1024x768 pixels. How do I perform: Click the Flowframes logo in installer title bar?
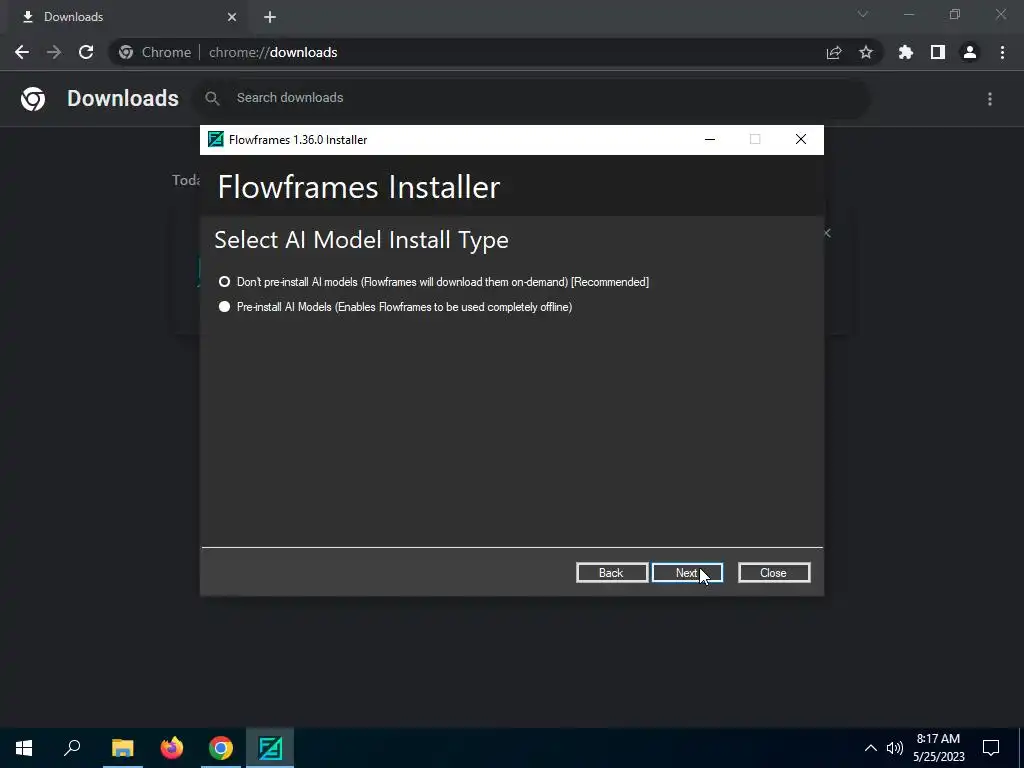click(x=216, y=139)
